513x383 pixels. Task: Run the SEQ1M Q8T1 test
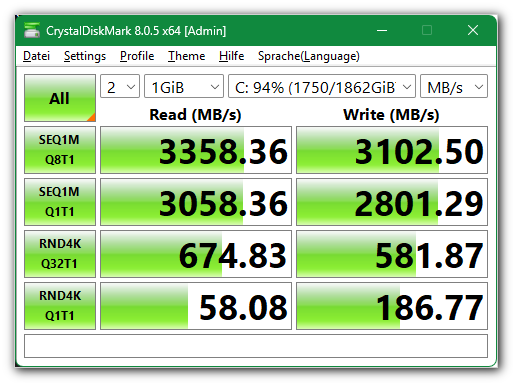60,150
